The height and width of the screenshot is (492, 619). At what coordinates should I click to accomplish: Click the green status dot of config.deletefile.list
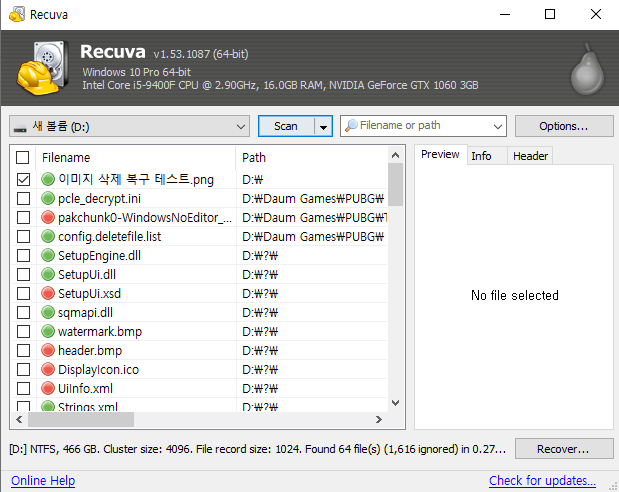[x=48, y=236]
